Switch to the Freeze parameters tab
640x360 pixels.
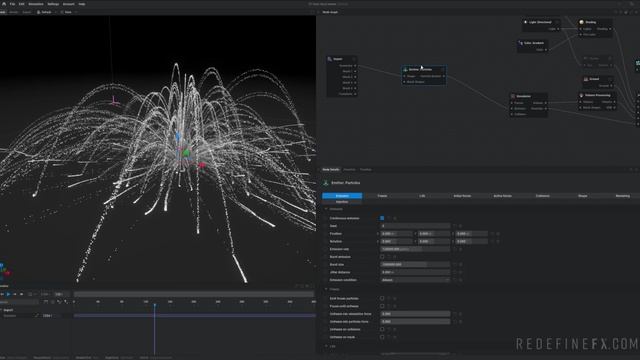pyautogui.click(x=382, y=196)
